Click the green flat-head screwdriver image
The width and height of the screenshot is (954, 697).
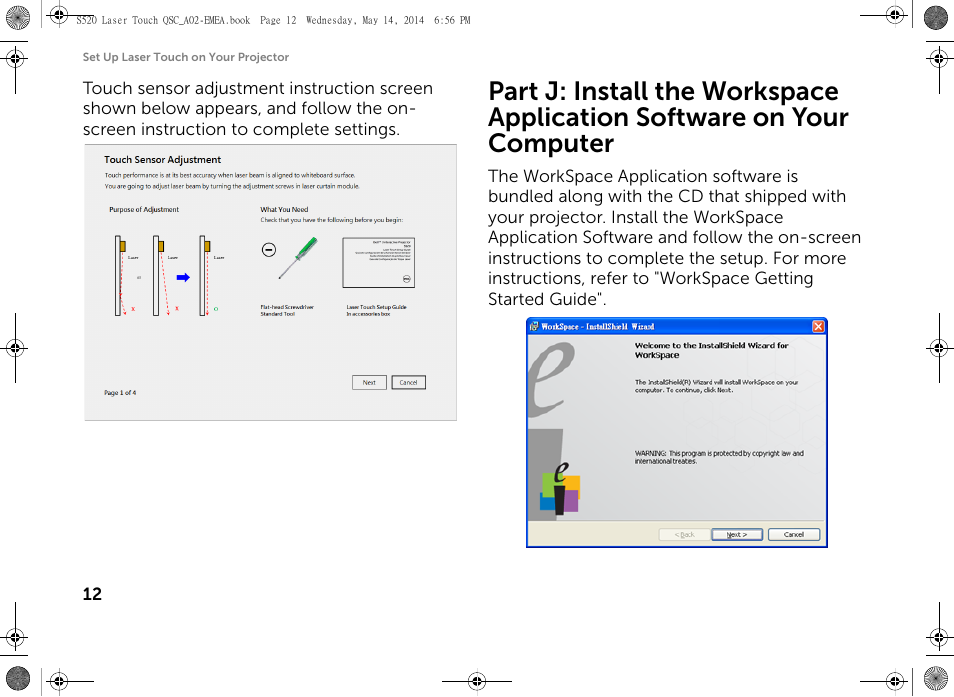click(298, 258)
